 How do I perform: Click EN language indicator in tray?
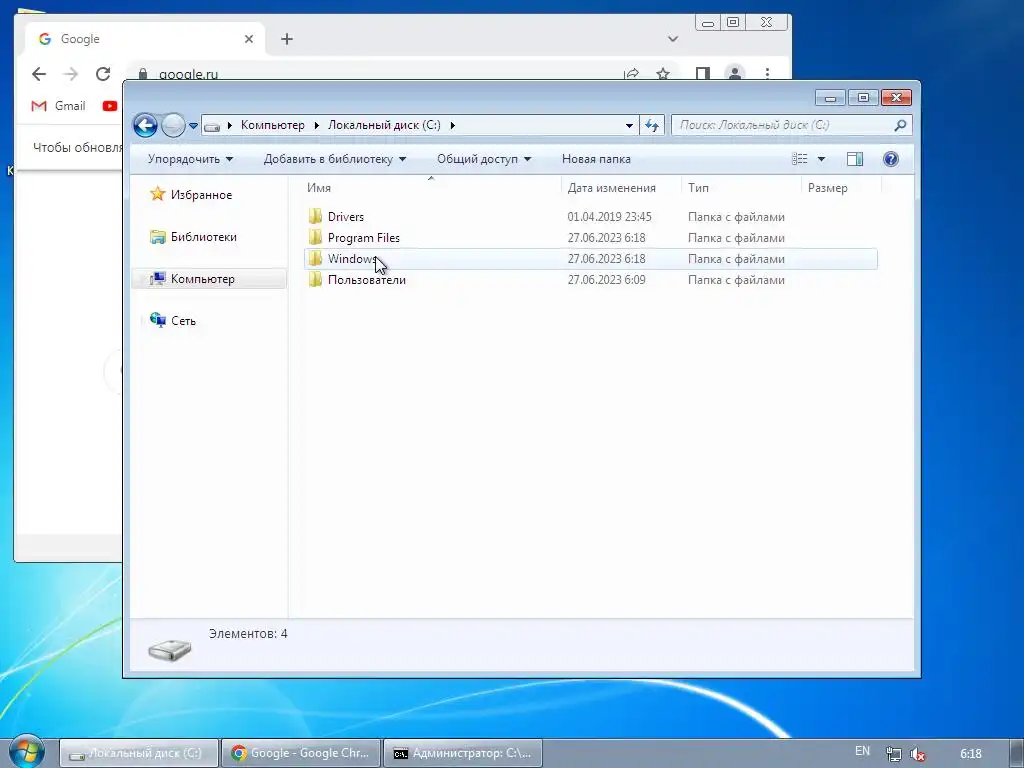coord(862,751)
